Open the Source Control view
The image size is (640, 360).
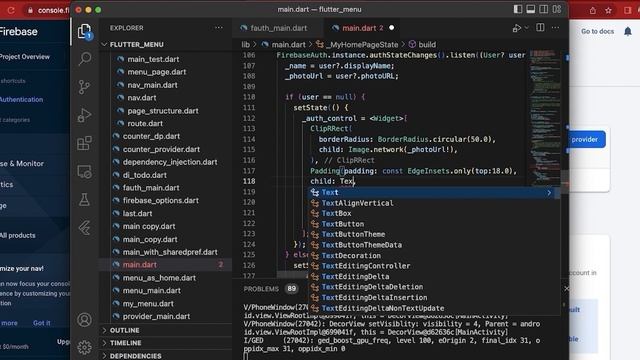(x=84, y=87)
